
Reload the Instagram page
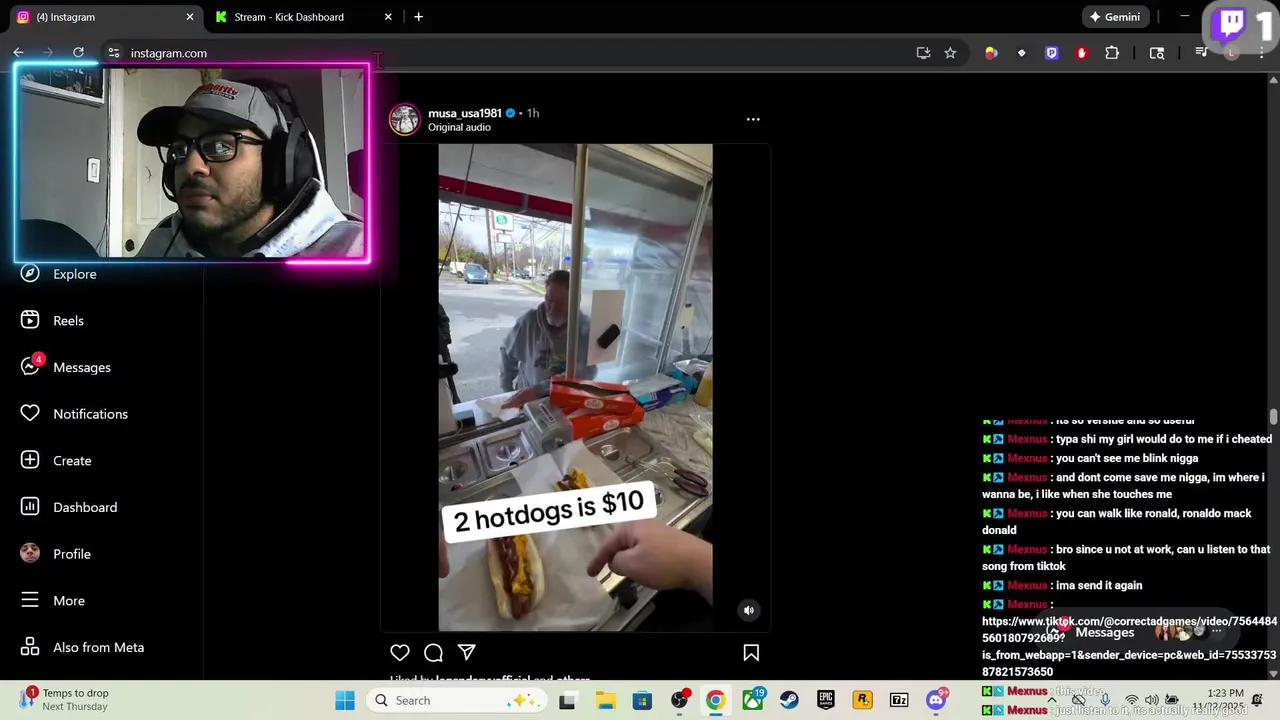(78, 53)
